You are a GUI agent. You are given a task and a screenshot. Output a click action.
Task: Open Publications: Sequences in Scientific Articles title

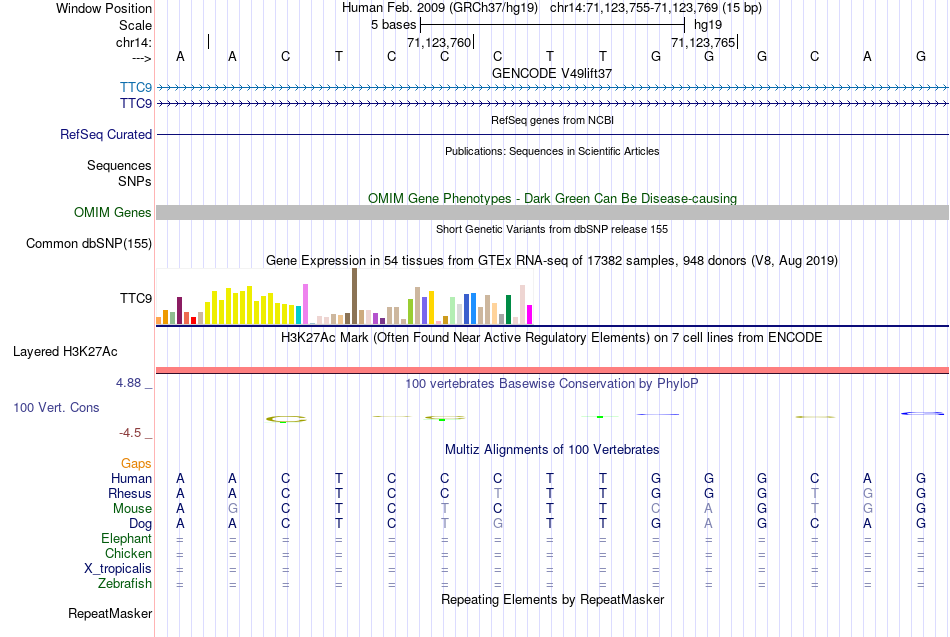[552, 151]
